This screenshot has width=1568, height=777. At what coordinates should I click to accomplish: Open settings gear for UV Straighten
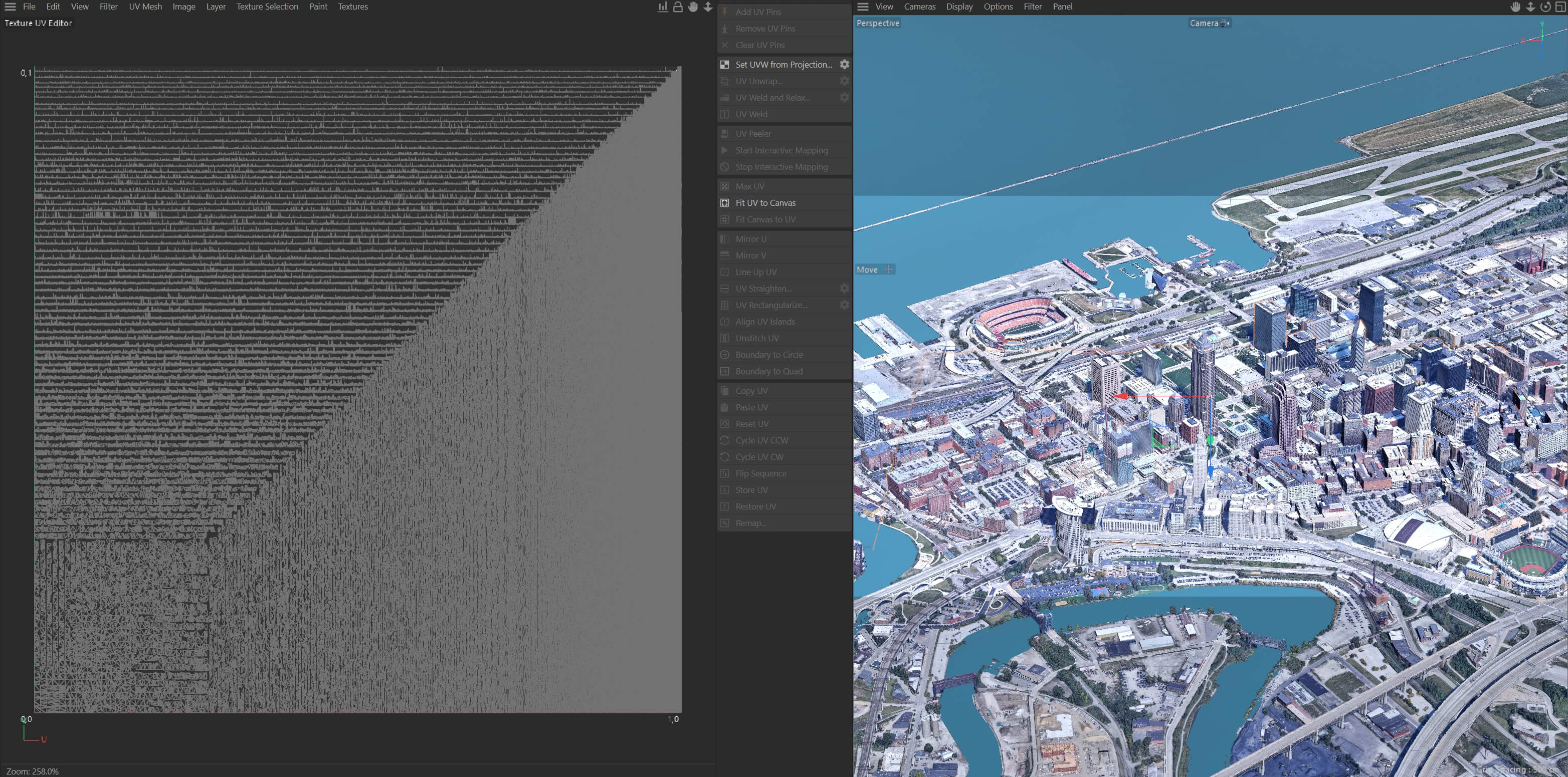[844, 289]
